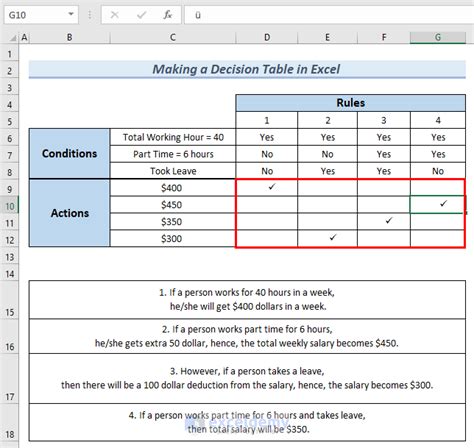This screenshot has height=448, width=474.
Task: Click the 'Conditions' merged cell
Action: 69,154
